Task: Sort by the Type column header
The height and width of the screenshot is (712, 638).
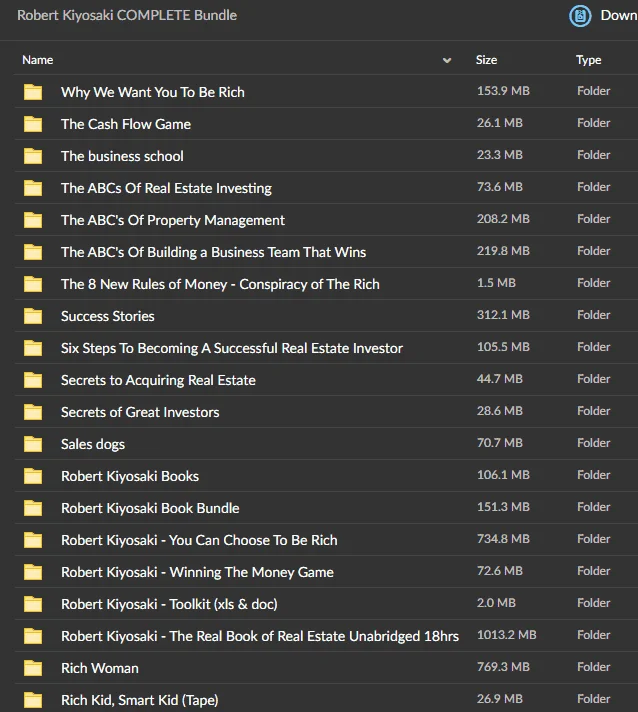Action: (x=589, y=60)
